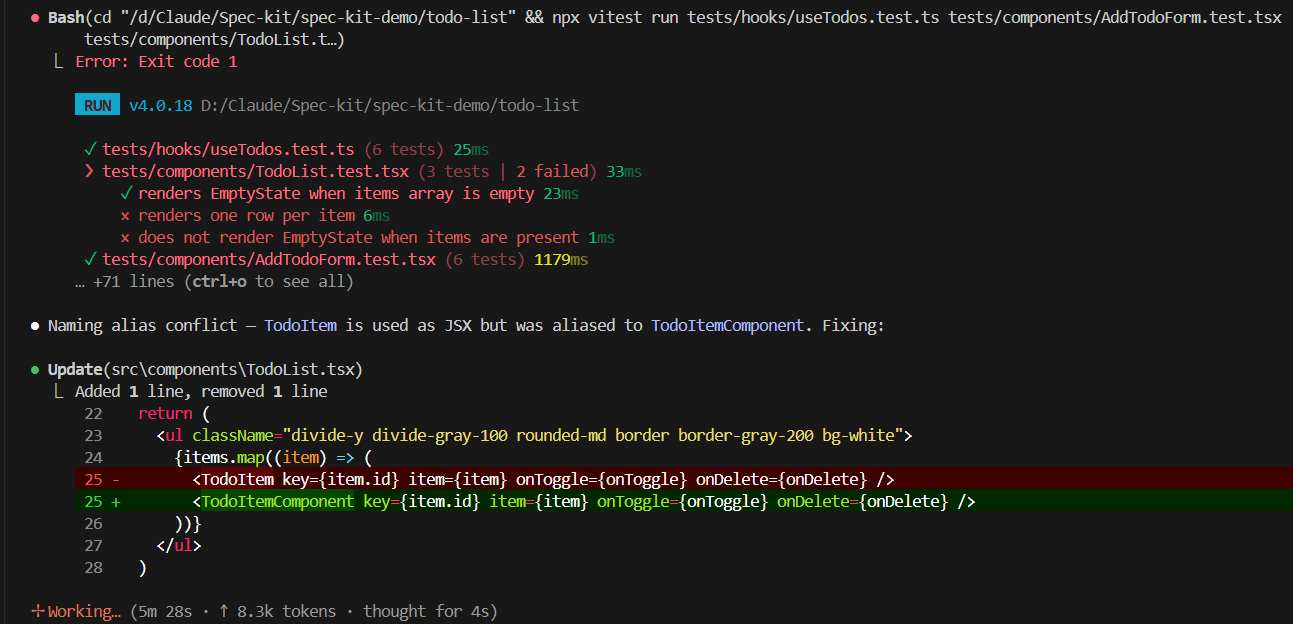Click the green checkmark beside AddTodoForm.test.tsx
Image resolution: width=1293 pixels, height=624 pixels.
point(91,259)
